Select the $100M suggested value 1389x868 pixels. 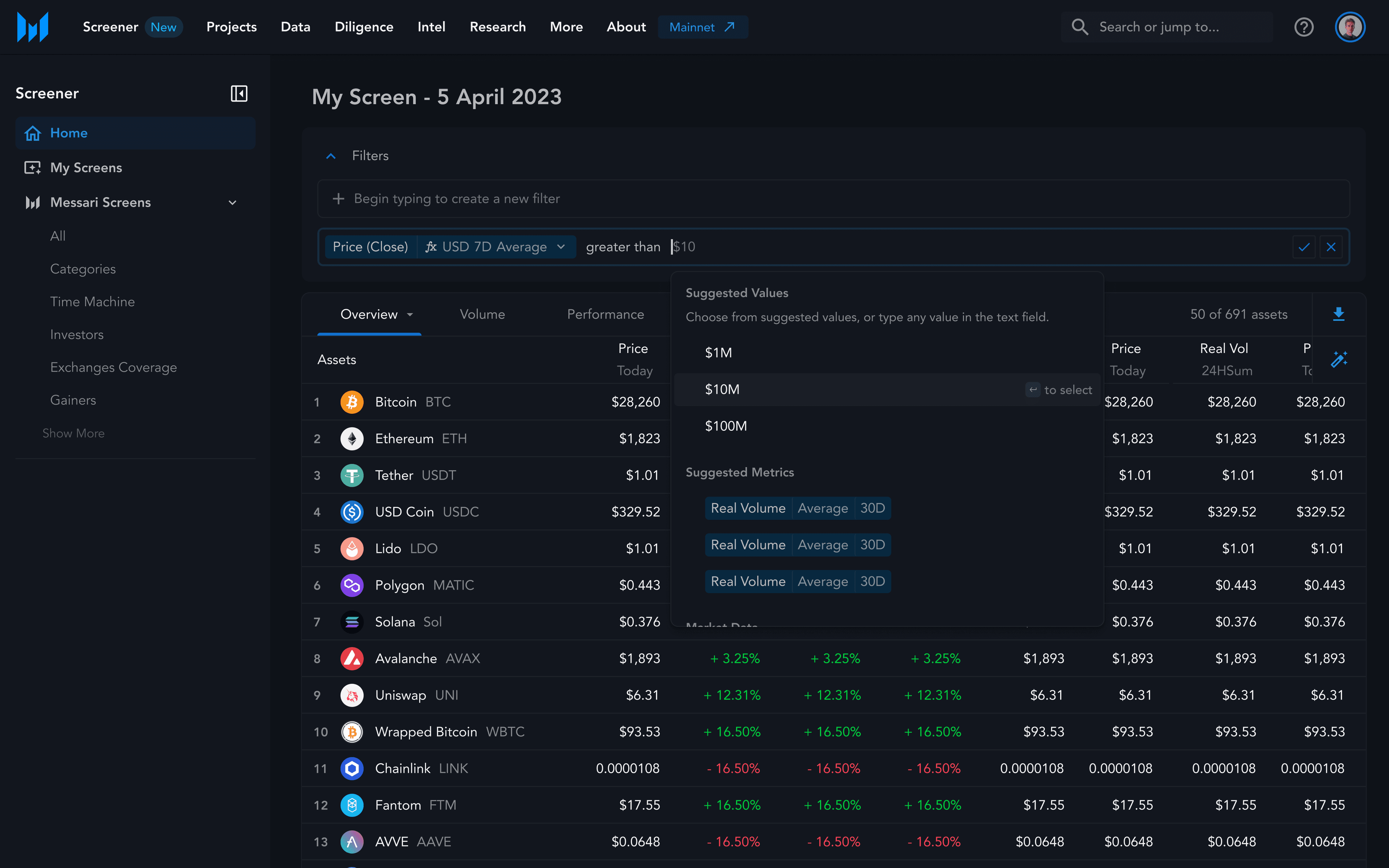point(726,426)
